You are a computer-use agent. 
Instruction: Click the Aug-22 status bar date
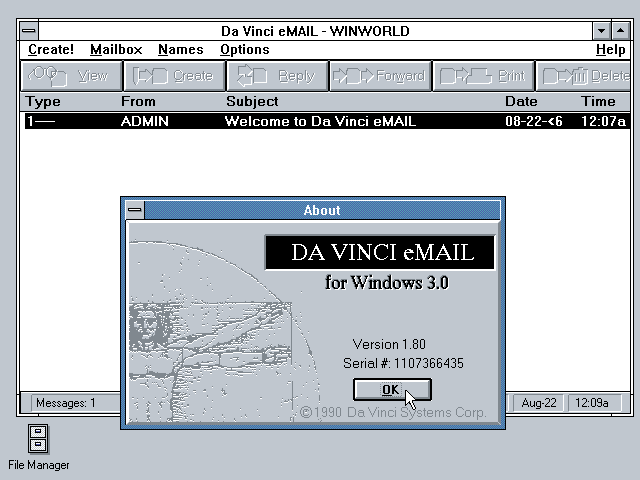539,403
